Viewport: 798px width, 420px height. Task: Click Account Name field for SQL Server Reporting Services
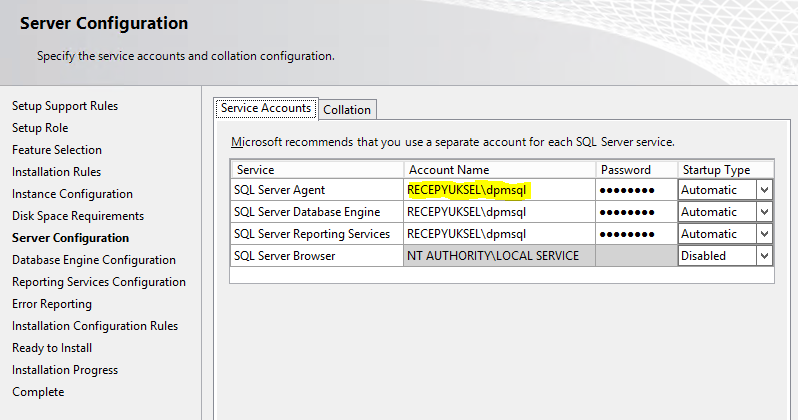499,234
